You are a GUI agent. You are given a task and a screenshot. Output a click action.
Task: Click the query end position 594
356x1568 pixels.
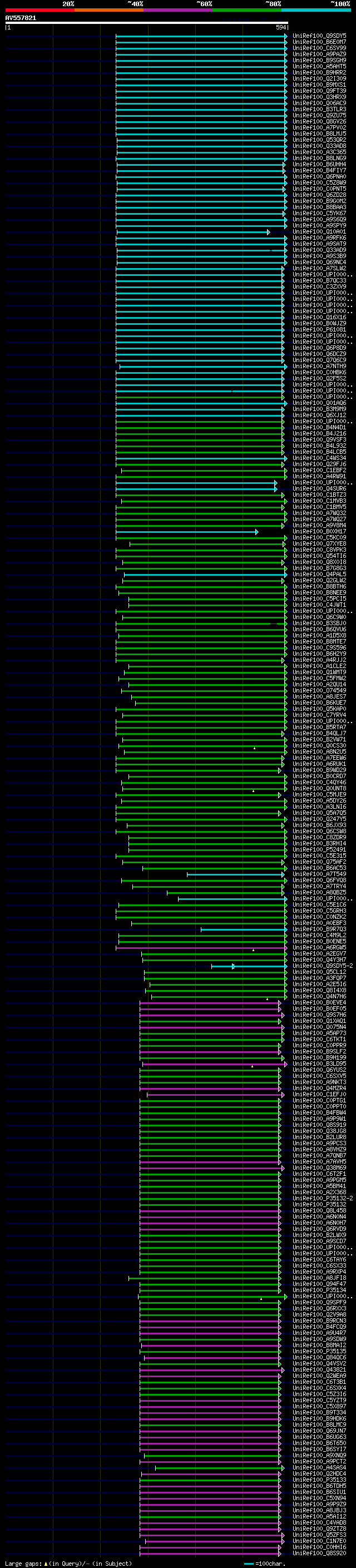[281, 27]
